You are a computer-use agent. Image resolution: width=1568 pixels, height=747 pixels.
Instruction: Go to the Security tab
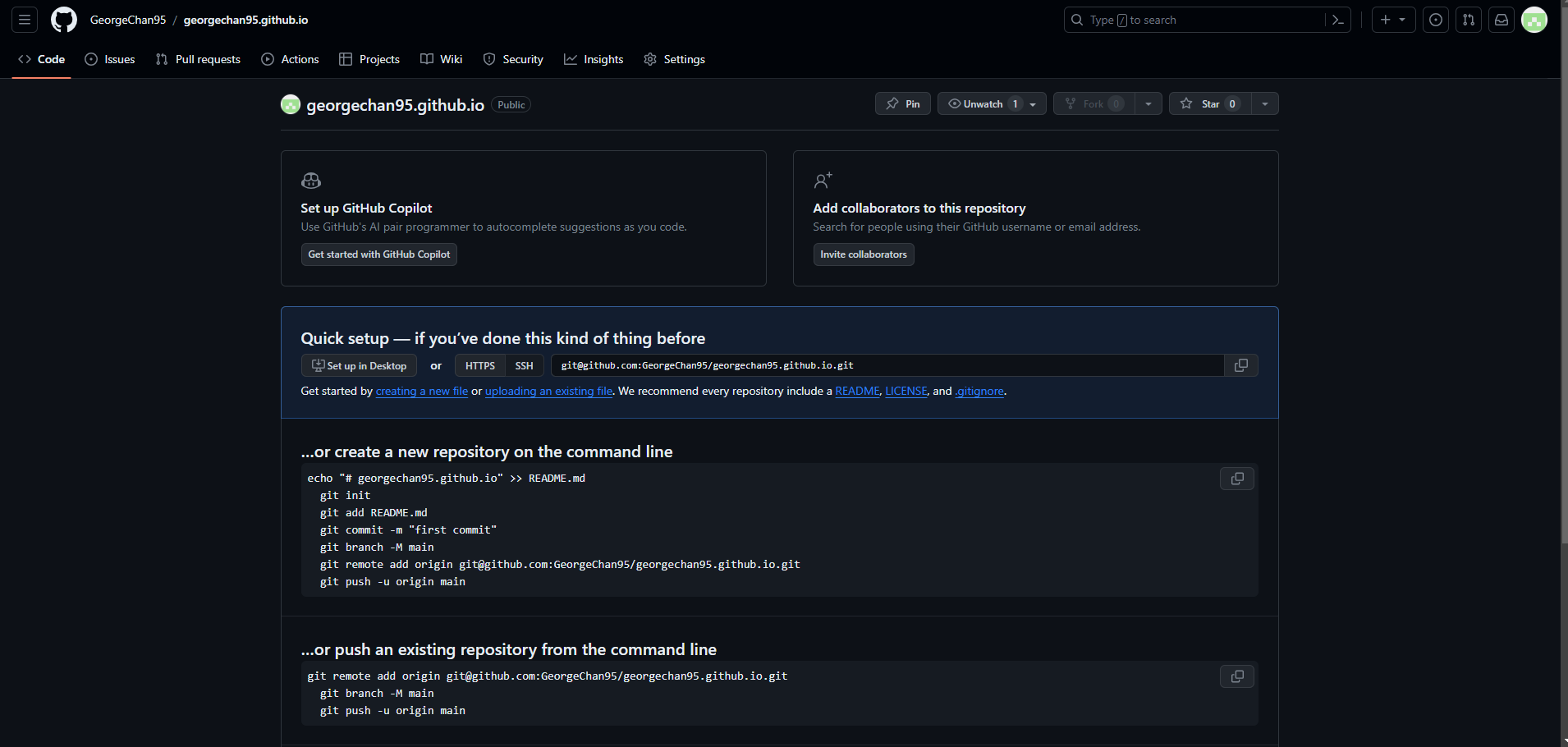513,59
